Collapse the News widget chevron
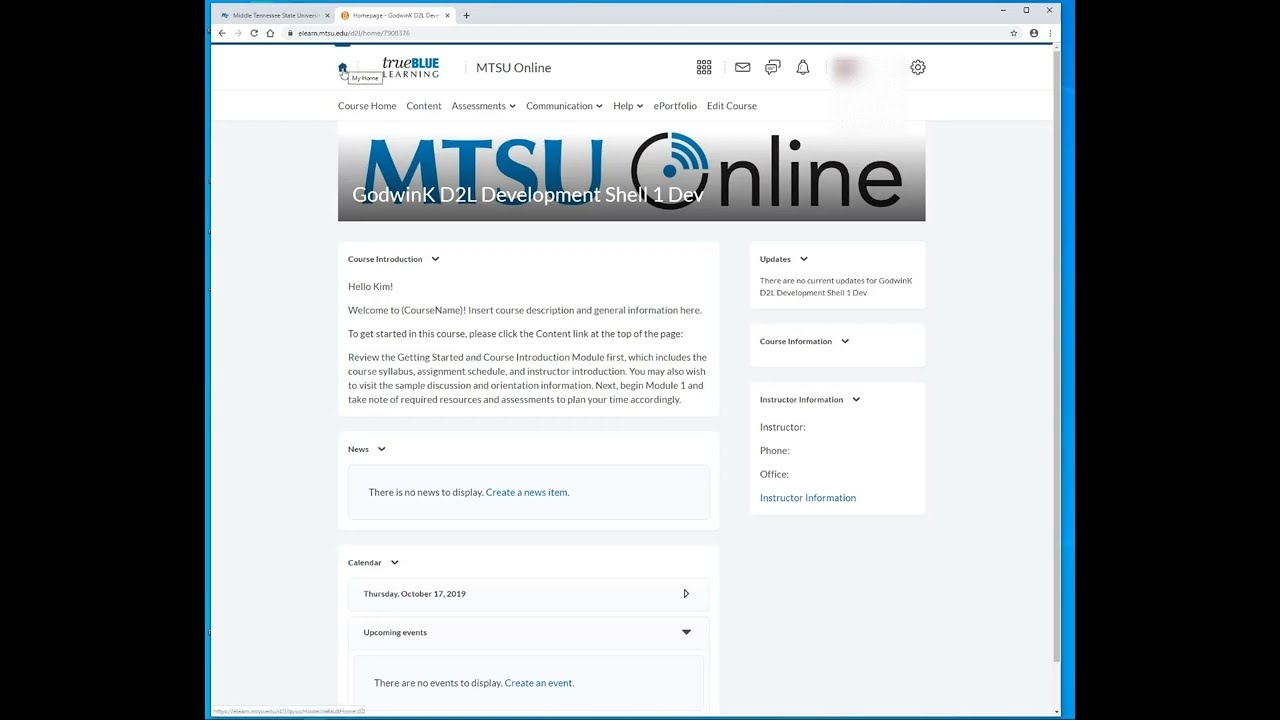 pos(381,449)
